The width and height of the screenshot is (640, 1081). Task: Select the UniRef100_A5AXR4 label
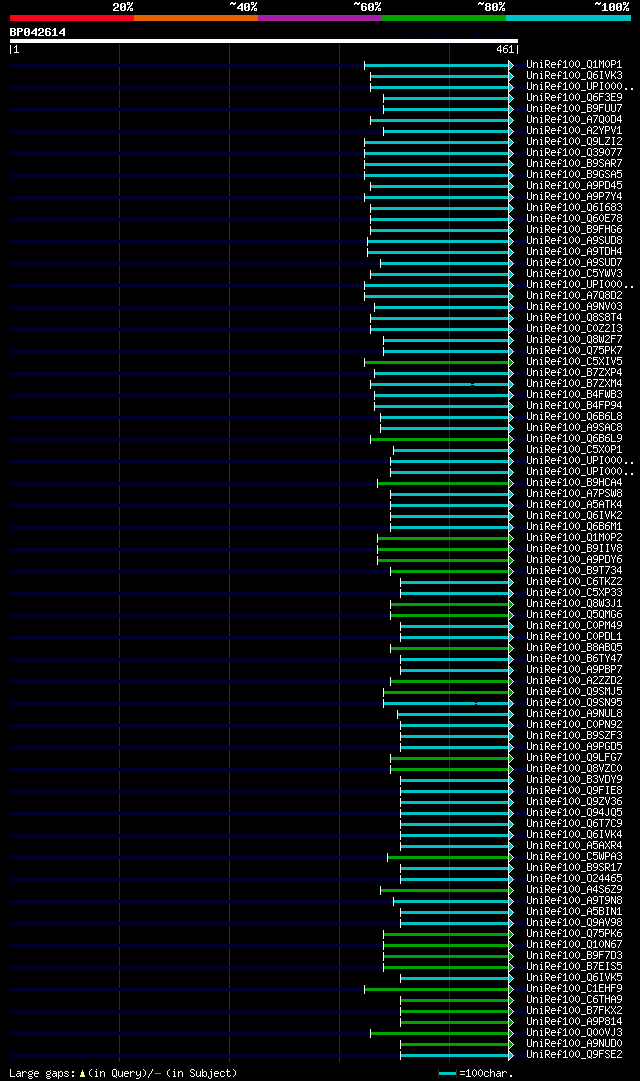574,846
